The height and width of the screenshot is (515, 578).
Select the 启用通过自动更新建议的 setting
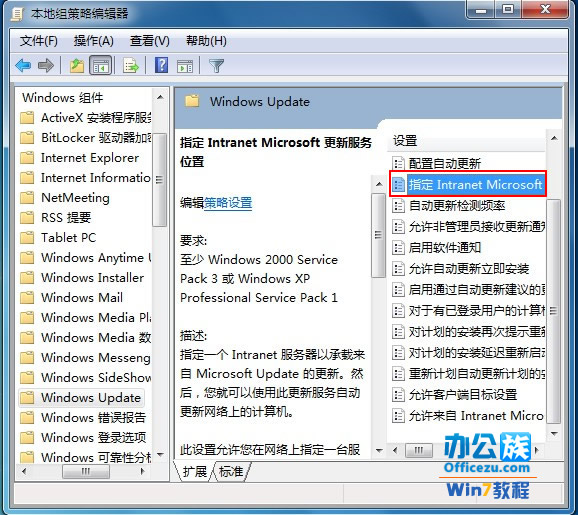[x=469, y=289]
